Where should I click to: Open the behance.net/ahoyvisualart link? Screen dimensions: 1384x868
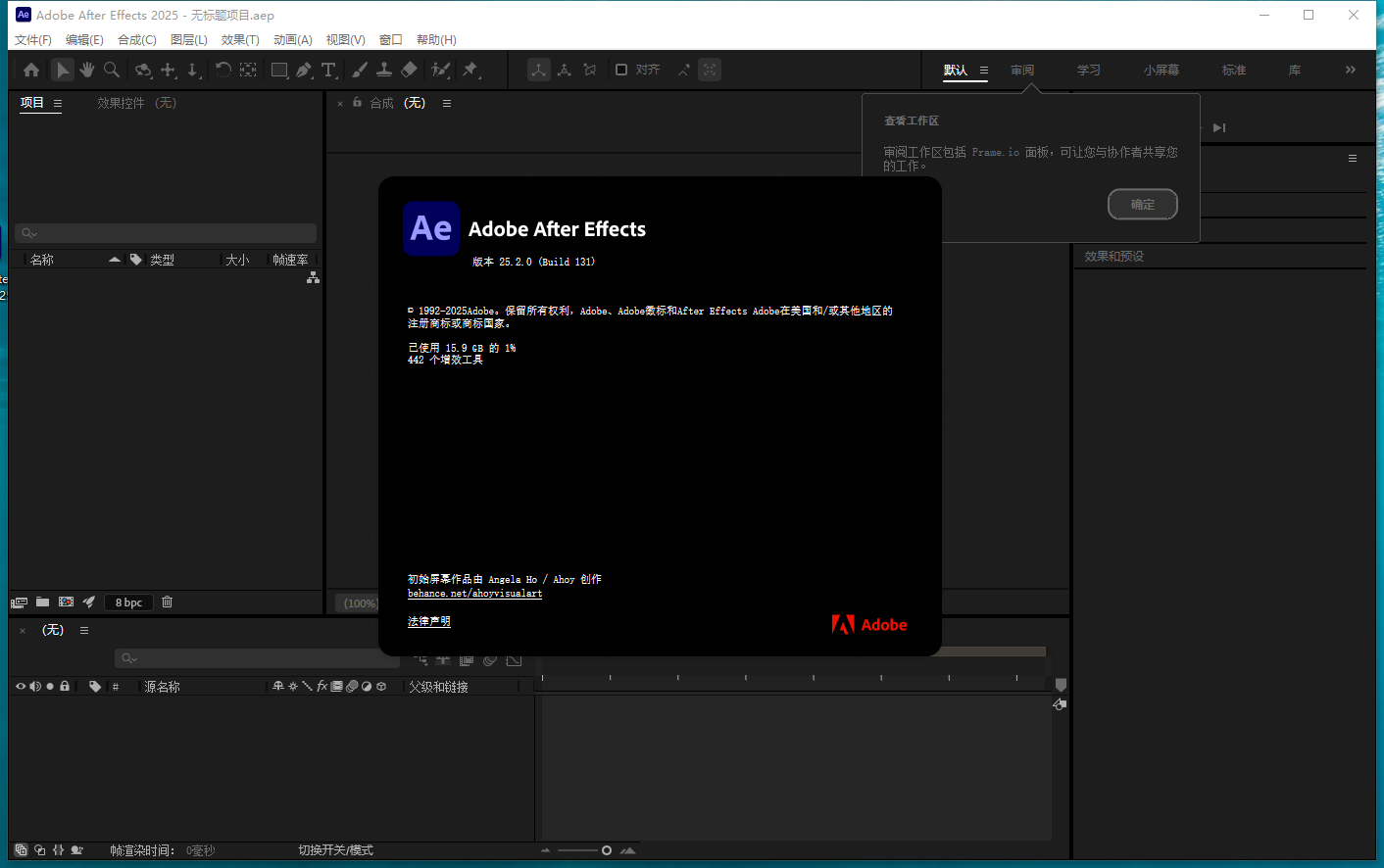(x=474, y=594)
